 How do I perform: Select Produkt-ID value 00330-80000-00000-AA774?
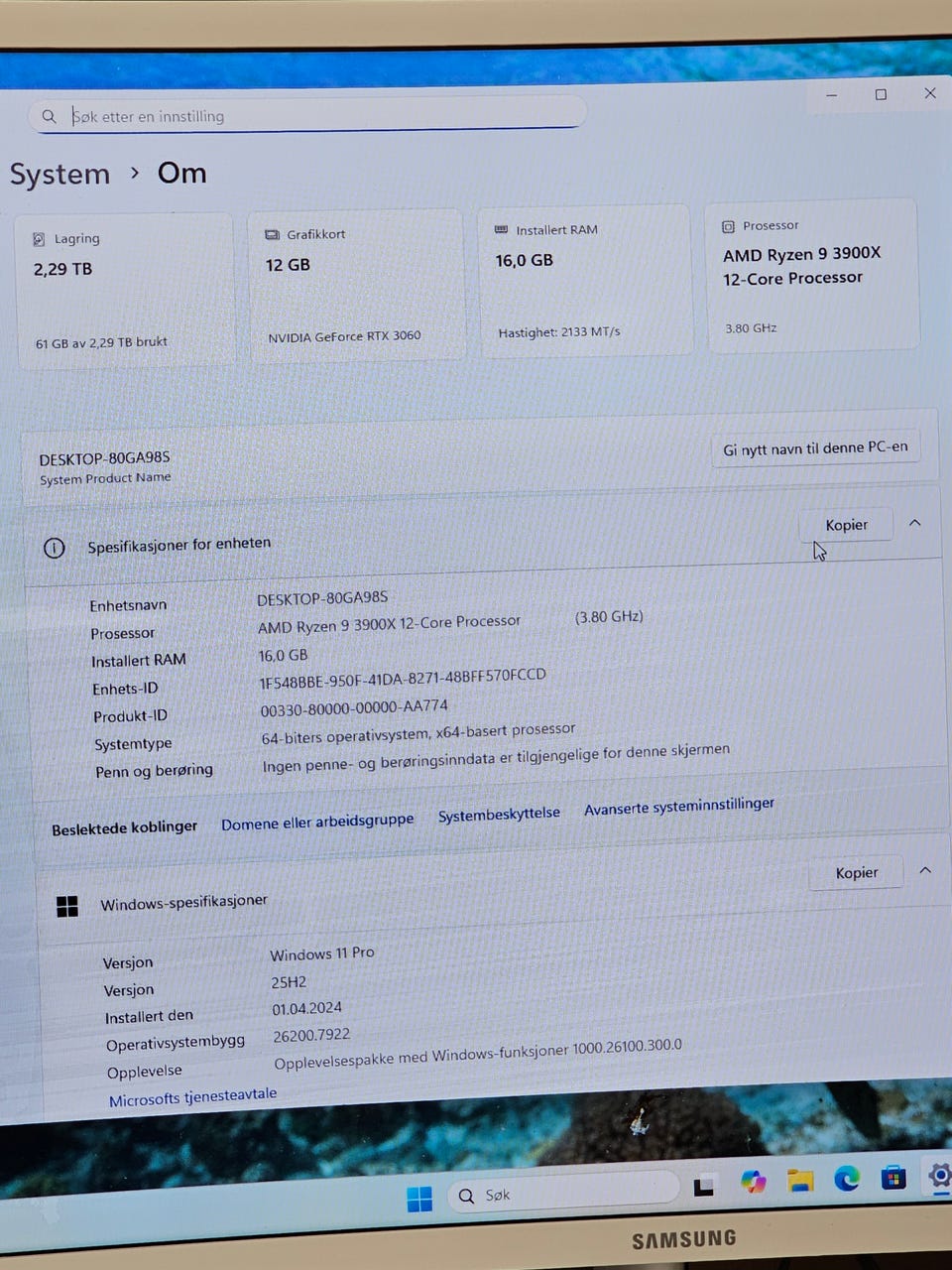pos(354,707)
